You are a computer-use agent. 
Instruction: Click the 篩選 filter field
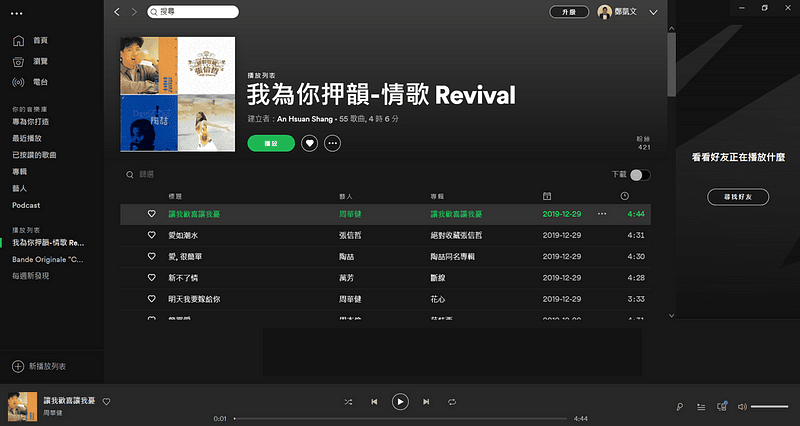pyautogui.click(x=146, y=174)
